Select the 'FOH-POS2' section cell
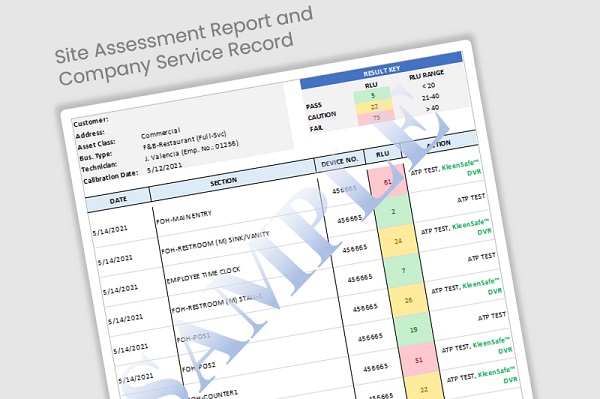 198,367
